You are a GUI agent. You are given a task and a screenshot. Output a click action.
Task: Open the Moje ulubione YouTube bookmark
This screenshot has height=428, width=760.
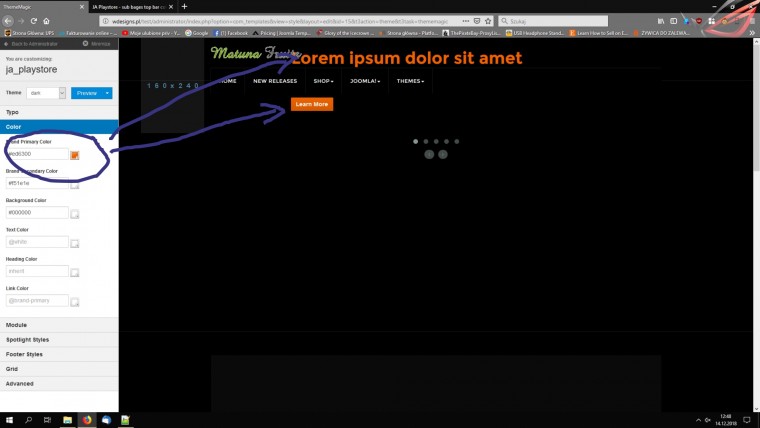point(151,33)
